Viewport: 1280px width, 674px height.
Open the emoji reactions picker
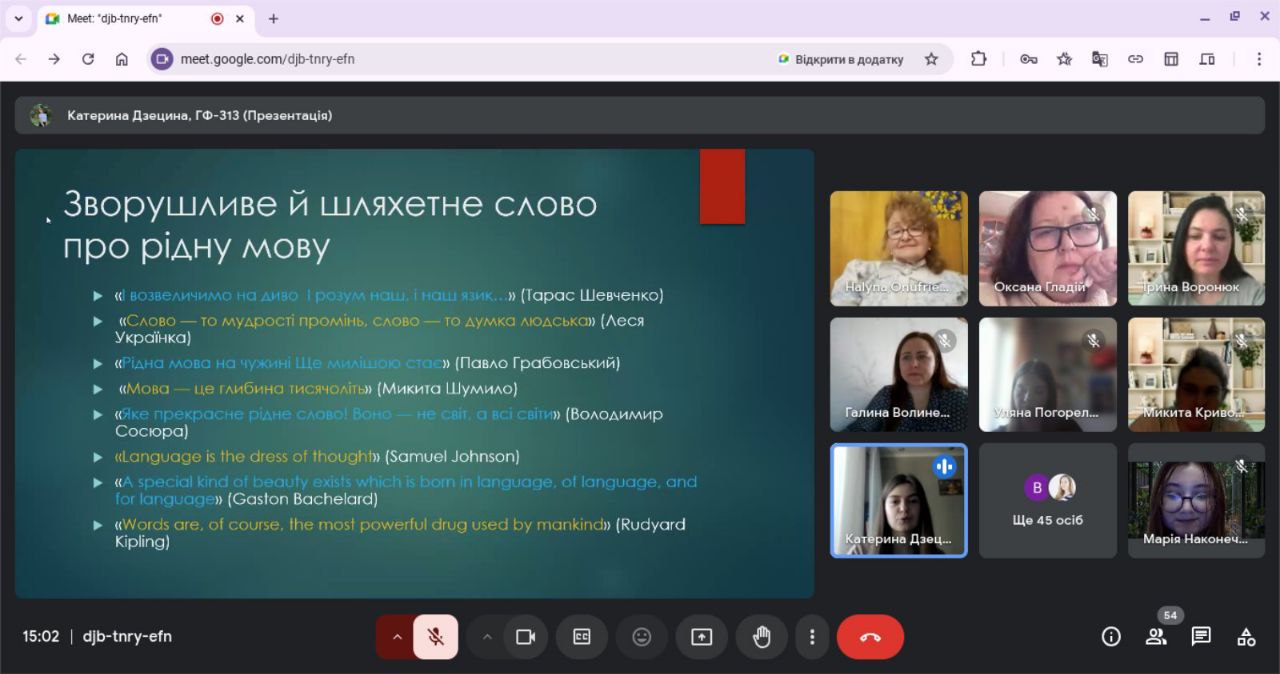click(642, 637)
